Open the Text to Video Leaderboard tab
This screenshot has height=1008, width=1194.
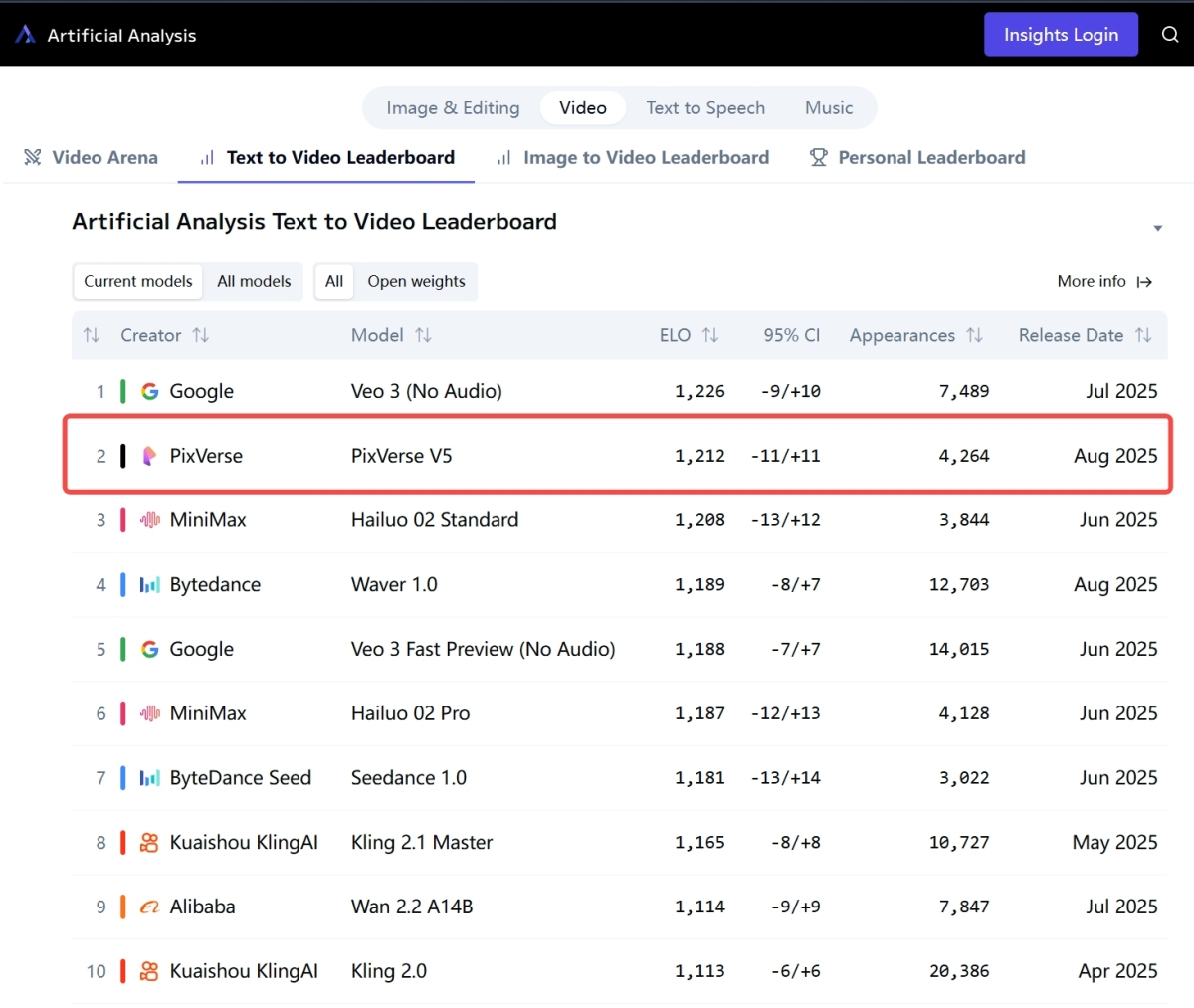[326, 157]
